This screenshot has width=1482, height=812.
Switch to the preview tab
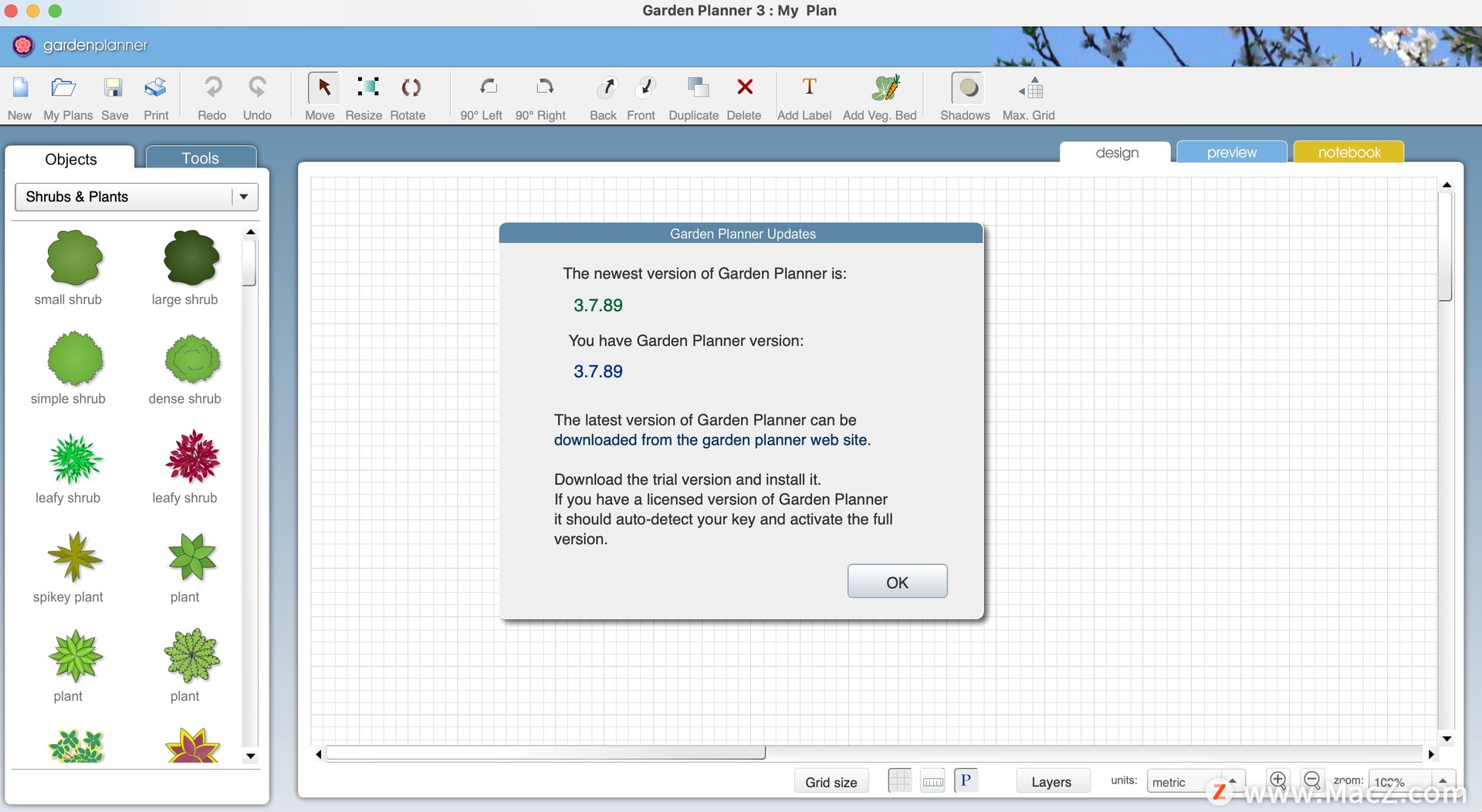click(1232, 152)
